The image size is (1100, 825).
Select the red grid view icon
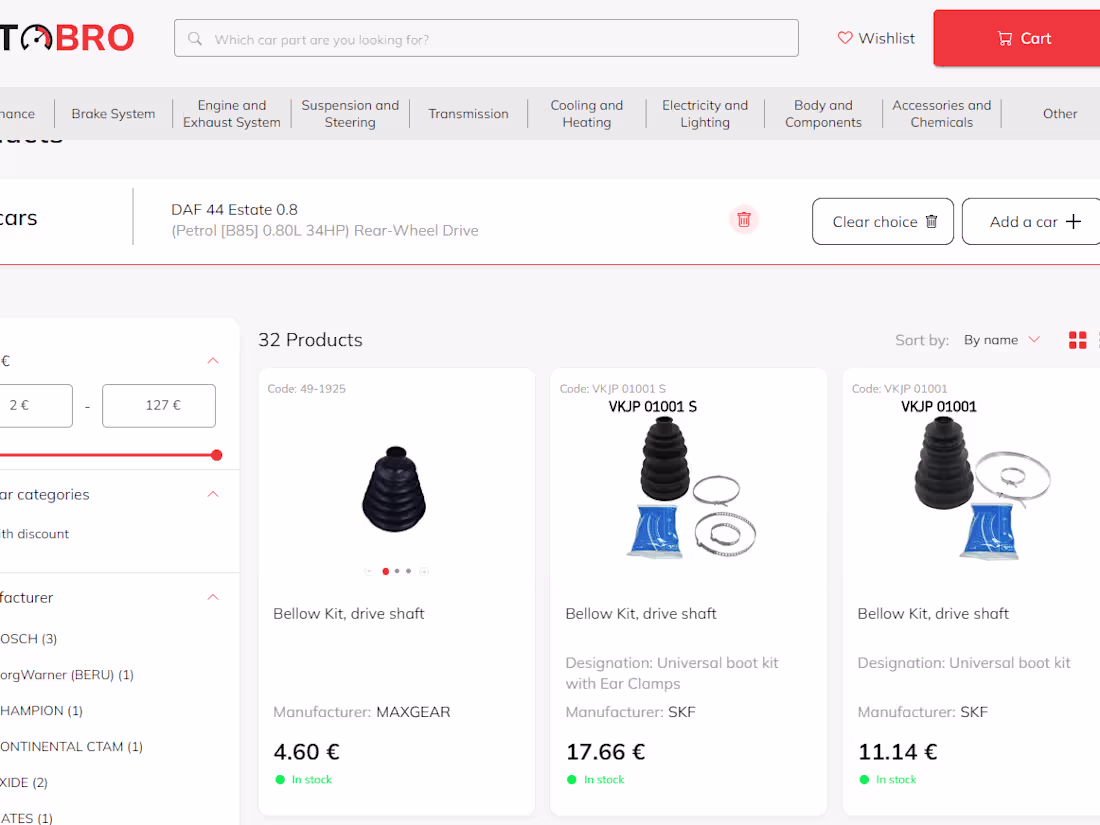click(x=1078, y=340)
